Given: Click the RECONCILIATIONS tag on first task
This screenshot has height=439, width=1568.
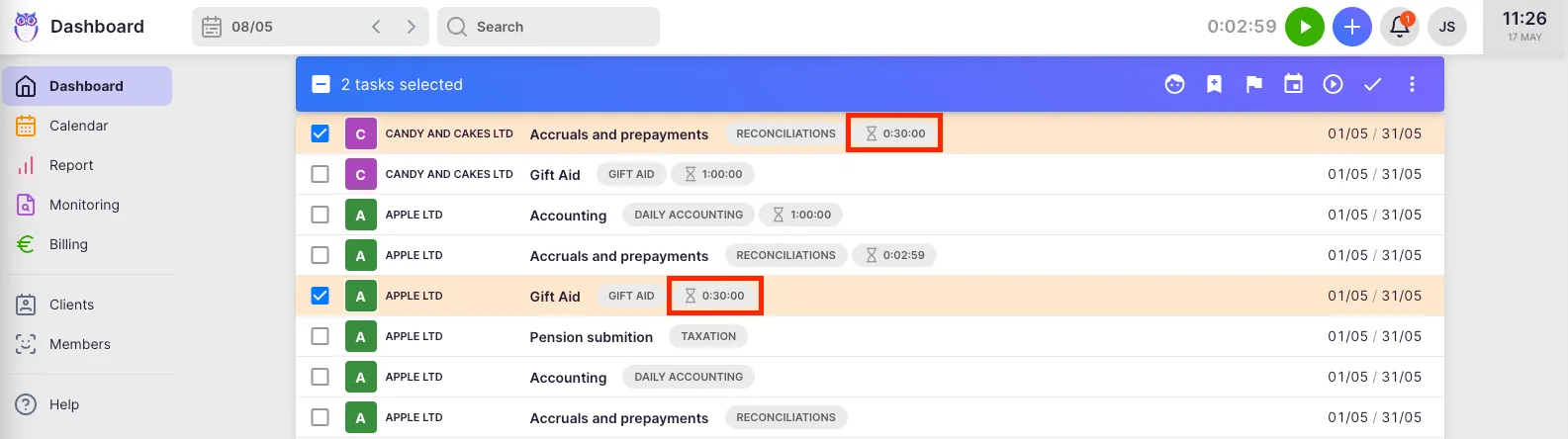Looking at the screenshot, I should (785, 133).
